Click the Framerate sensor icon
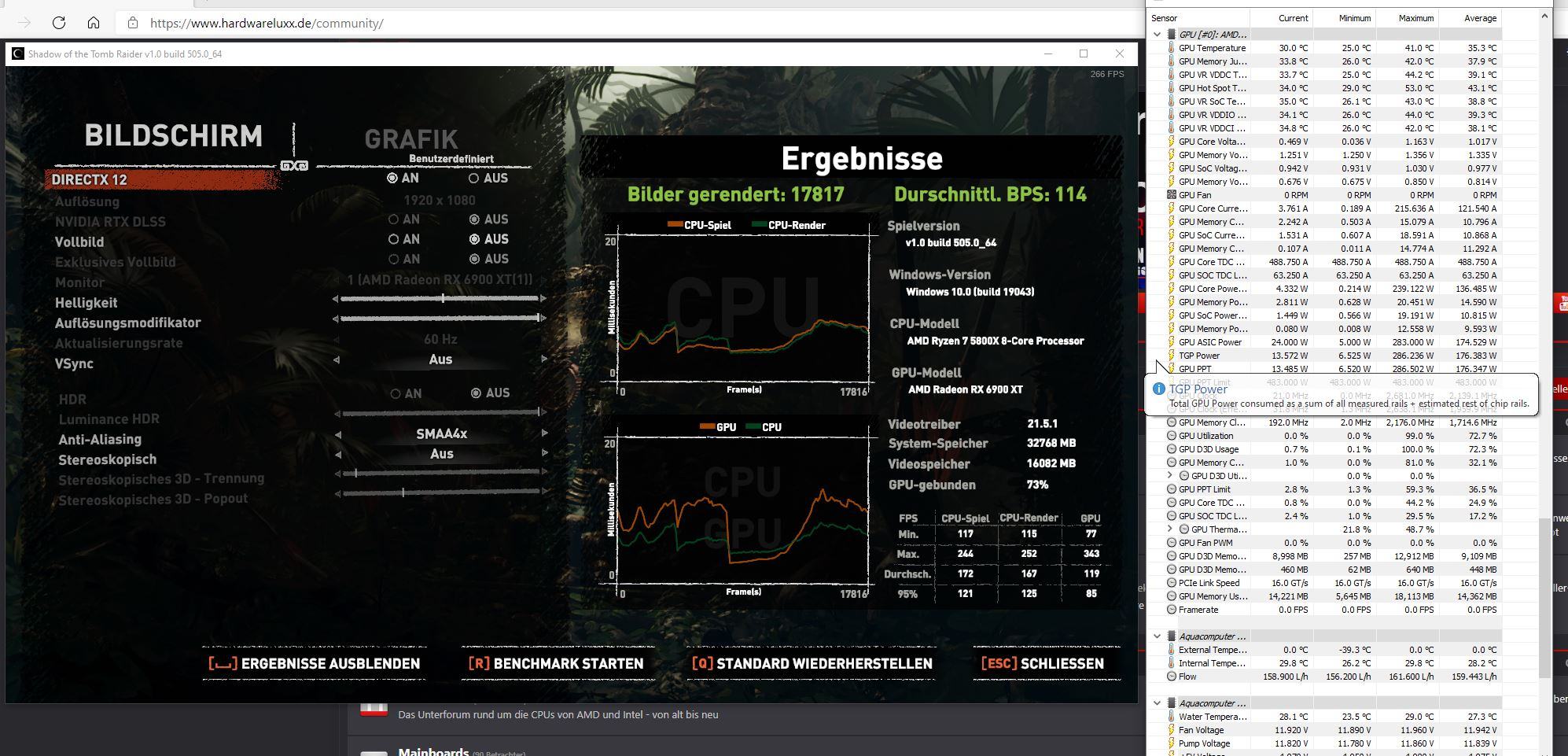1568x756 pixels. point(1171,610)
